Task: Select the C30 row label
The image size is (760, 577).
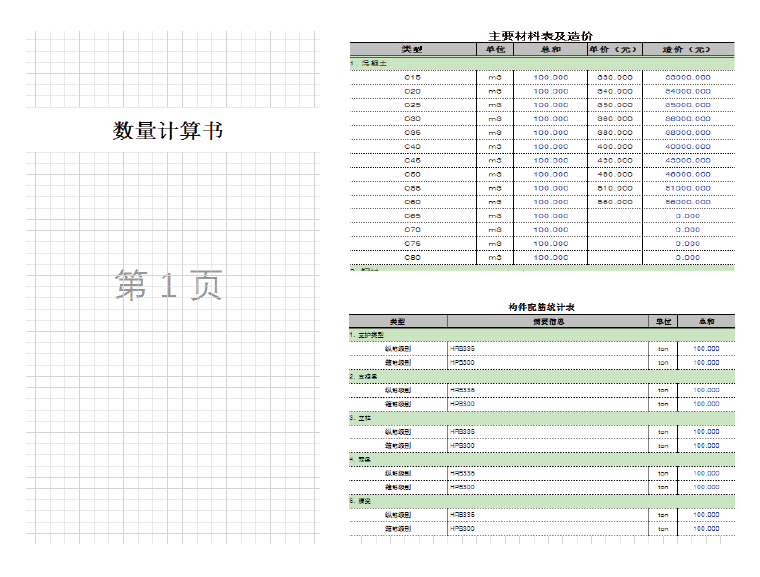Action: [412, 119]
